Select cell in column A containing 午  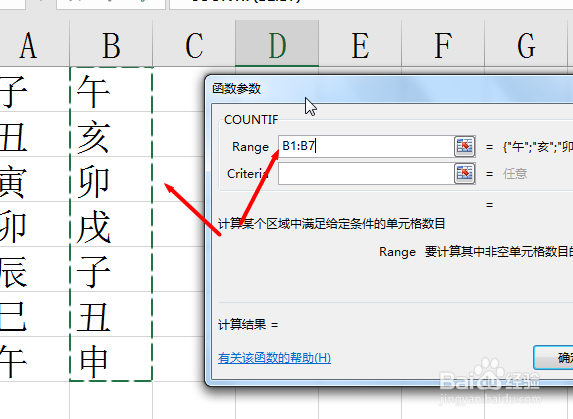pos(34,359)
